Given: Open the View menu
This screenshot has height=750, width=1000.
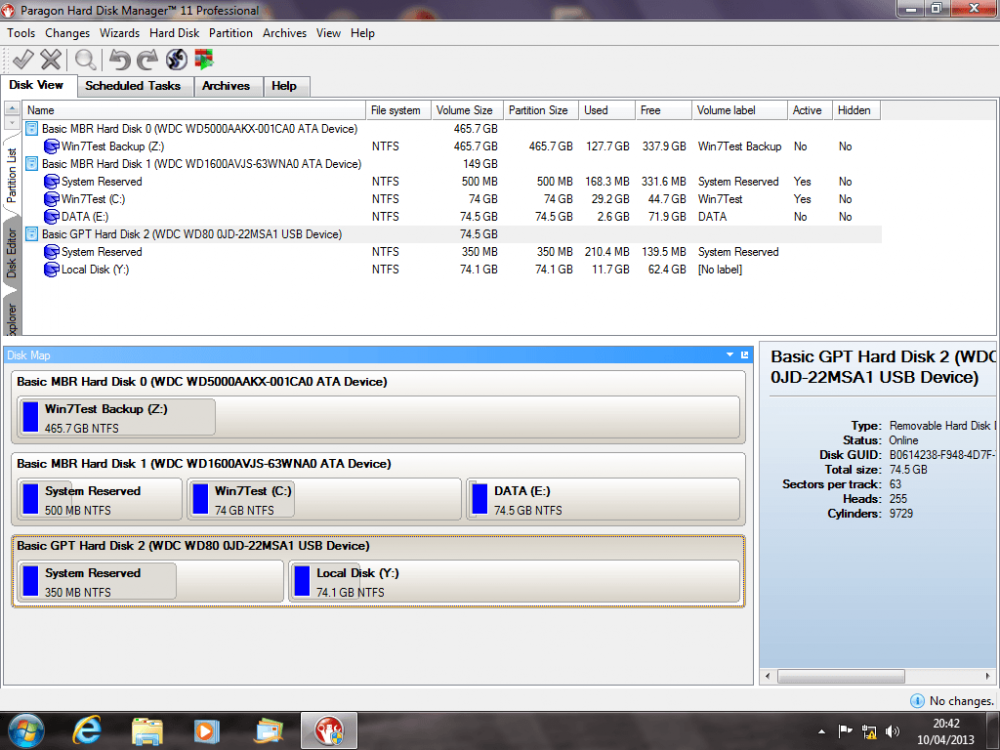Looking at the screenshot, I should click(328, 33).
